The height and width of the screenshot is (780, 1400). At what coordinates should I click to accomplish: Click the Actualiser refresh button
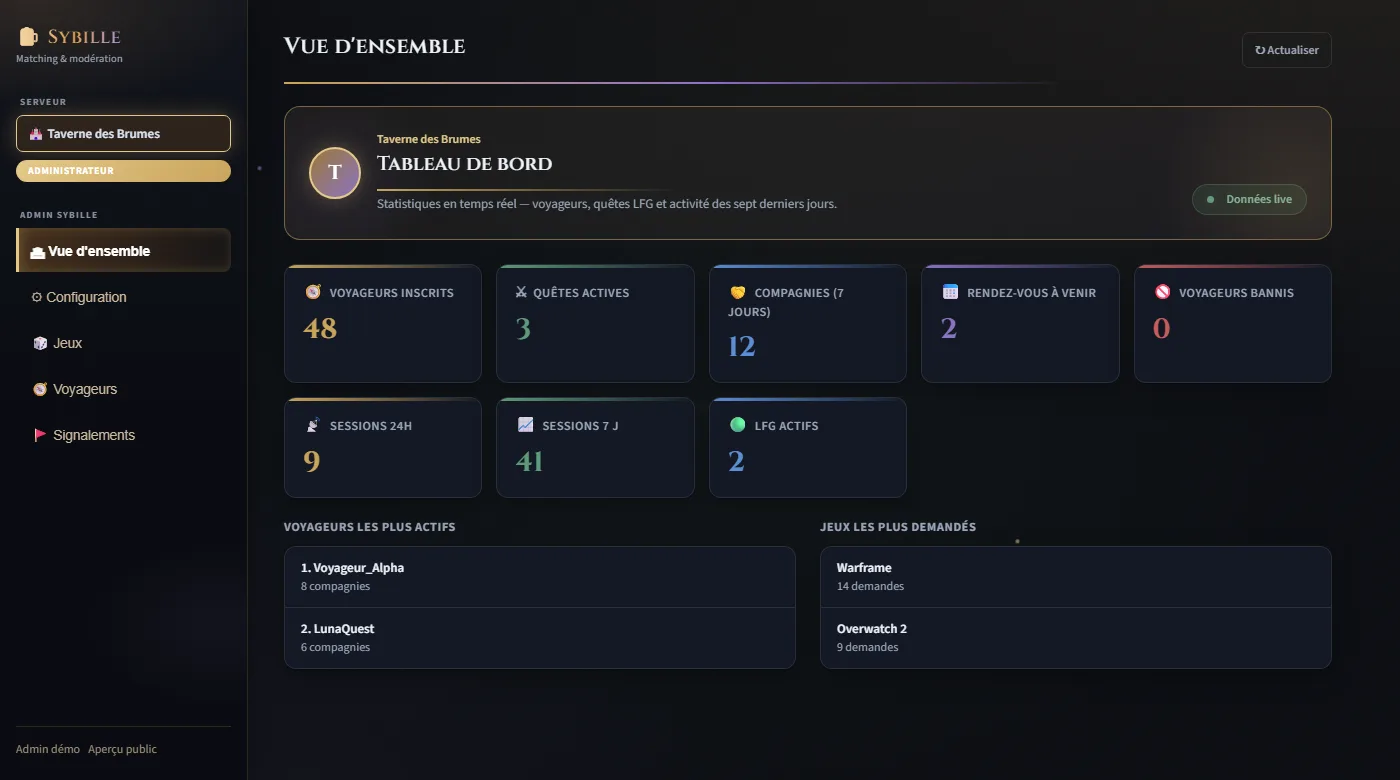pos(1287,50)
